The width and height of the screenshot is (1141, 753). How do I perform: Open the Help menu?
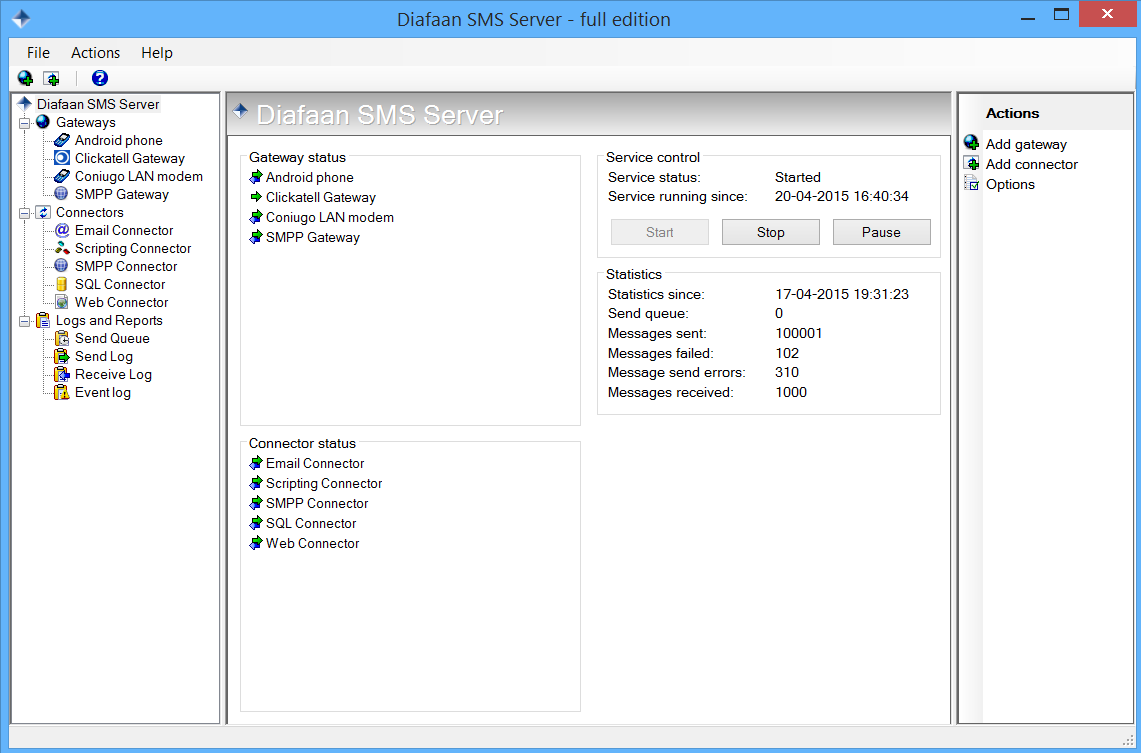157,52
